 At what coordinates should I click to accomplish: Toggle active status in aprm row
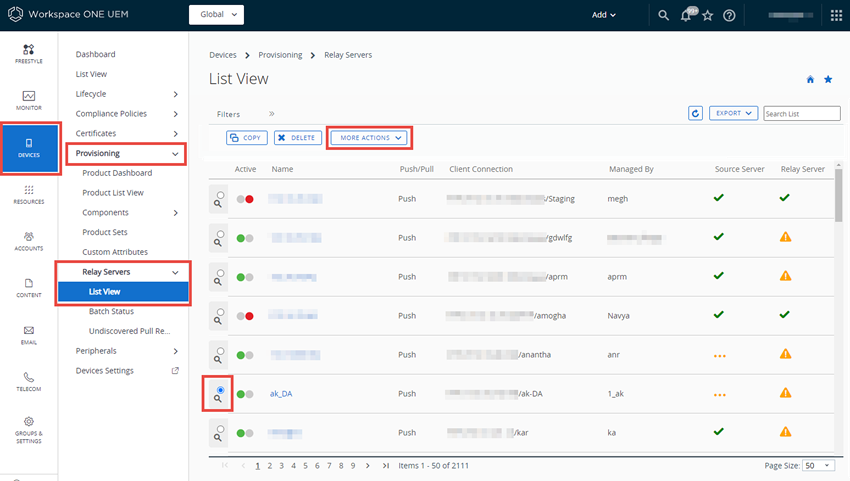pyautogui.click(x=245, y=277)
